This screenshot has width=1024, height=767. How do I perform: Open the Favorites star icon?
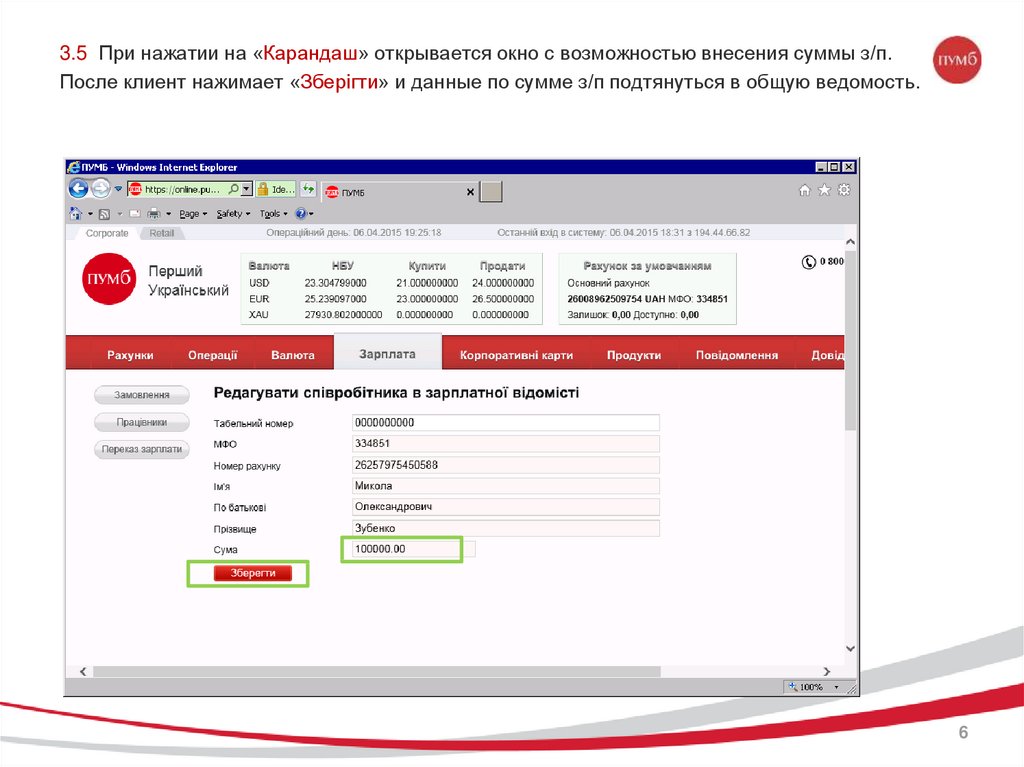tap(824, 190)
